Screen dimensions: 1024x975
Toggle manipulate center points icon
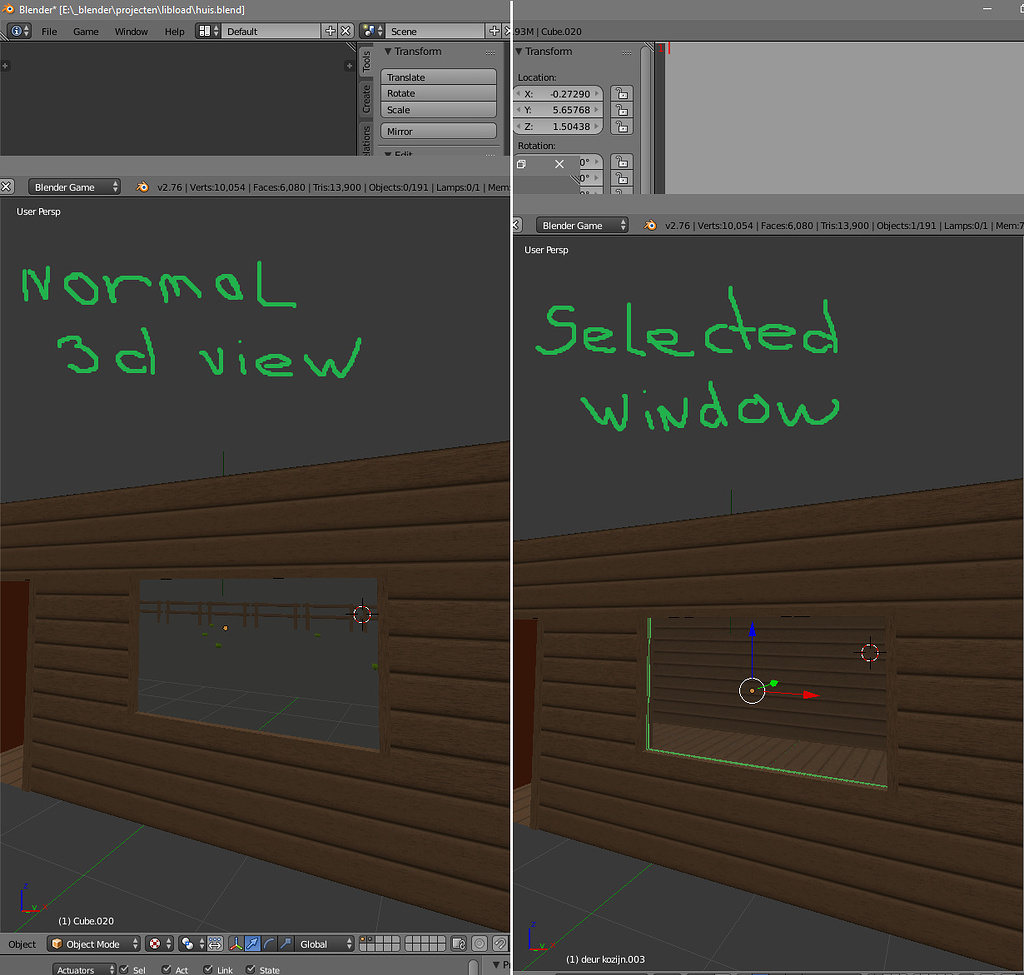pyautogui.click(x=216, y=944)
